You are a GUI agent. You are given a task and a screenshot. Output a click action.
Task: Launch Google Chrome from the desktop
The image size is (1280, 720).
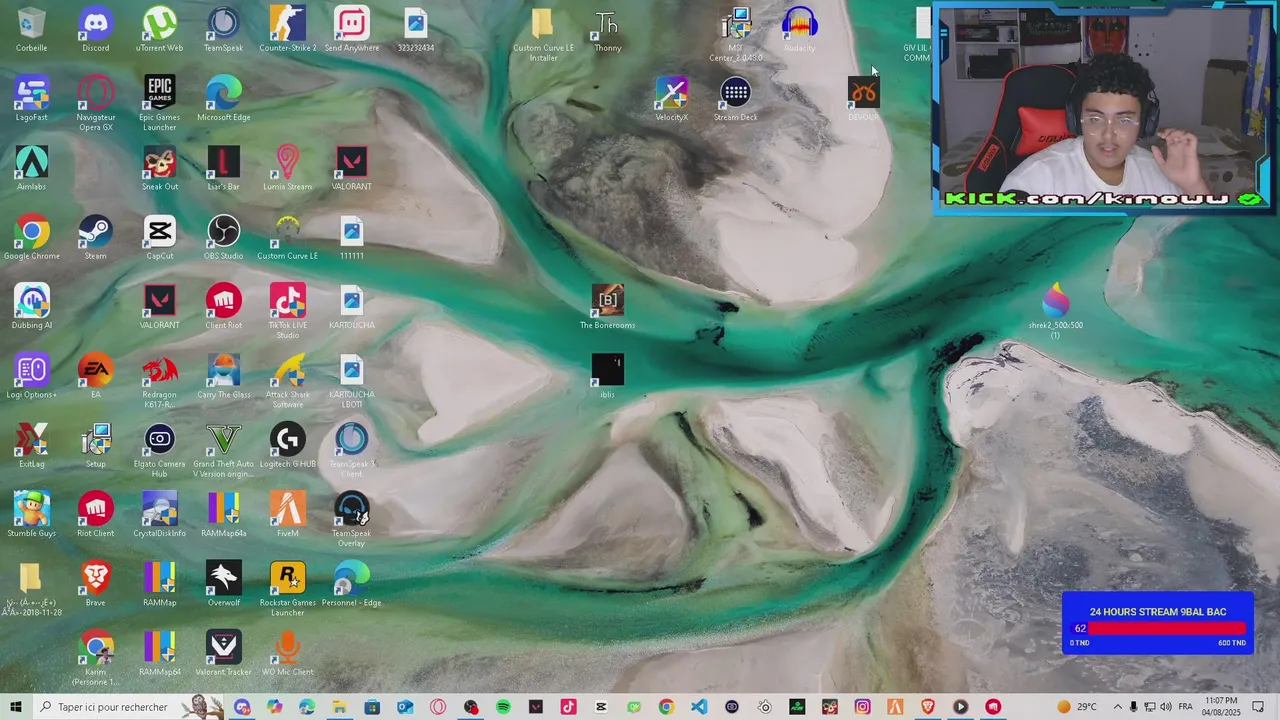[x=31, y=237]
